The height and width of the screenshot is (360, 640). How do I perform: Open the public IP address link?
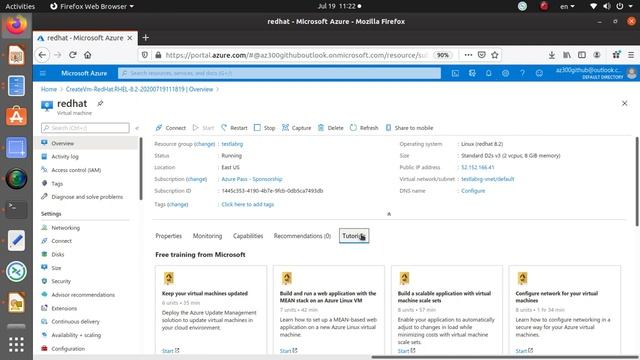pyautogui.click(x=478, y=167)
